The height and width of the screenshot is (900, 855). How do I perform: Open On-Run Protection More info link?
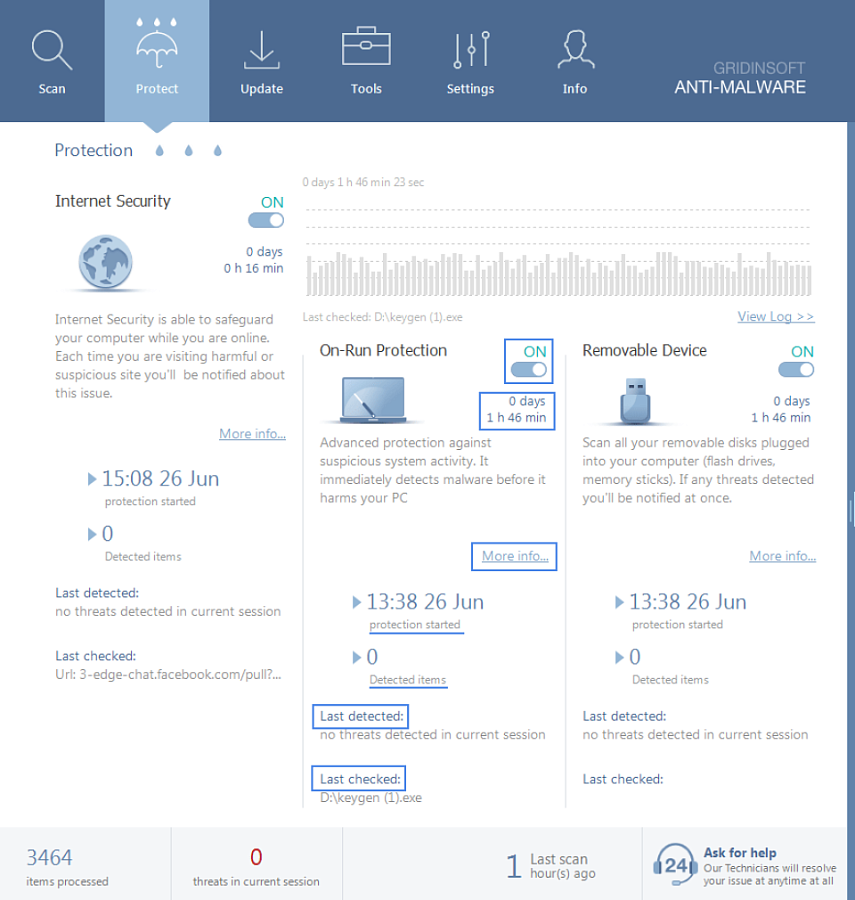515,556
